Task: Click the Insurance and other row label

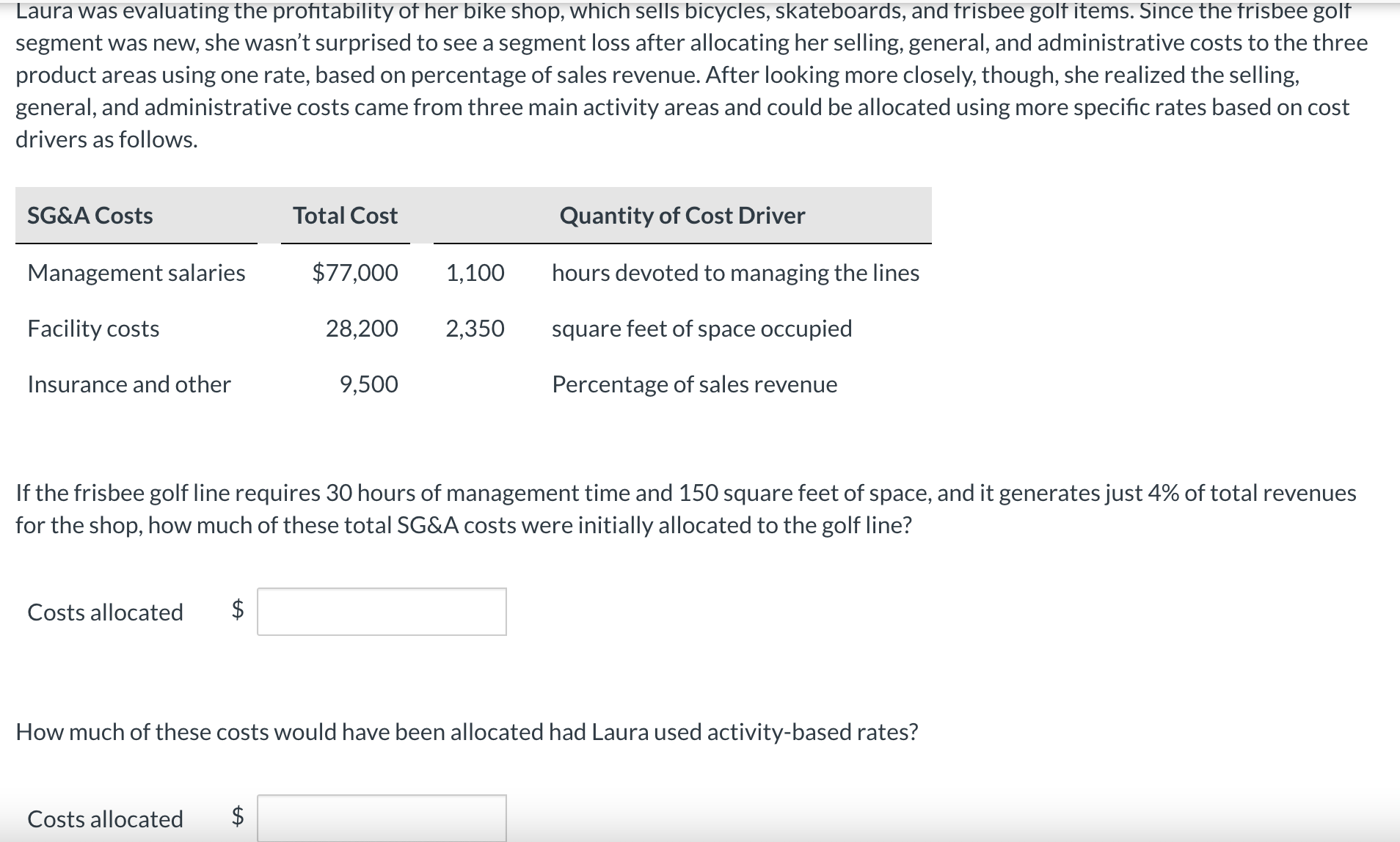Action: click(129, 384)
